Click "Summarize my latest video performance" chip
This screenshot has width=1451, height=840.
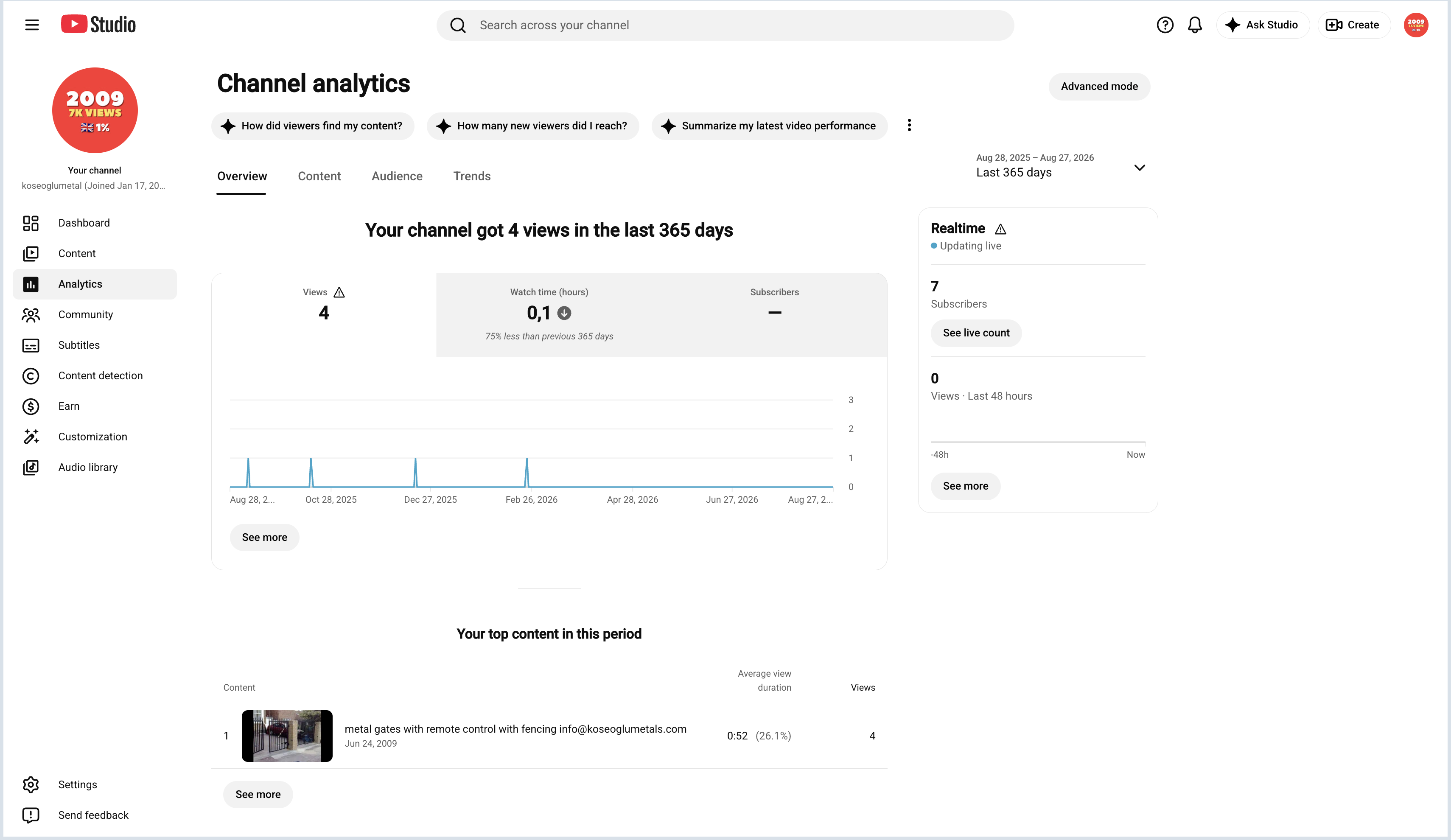769,126
